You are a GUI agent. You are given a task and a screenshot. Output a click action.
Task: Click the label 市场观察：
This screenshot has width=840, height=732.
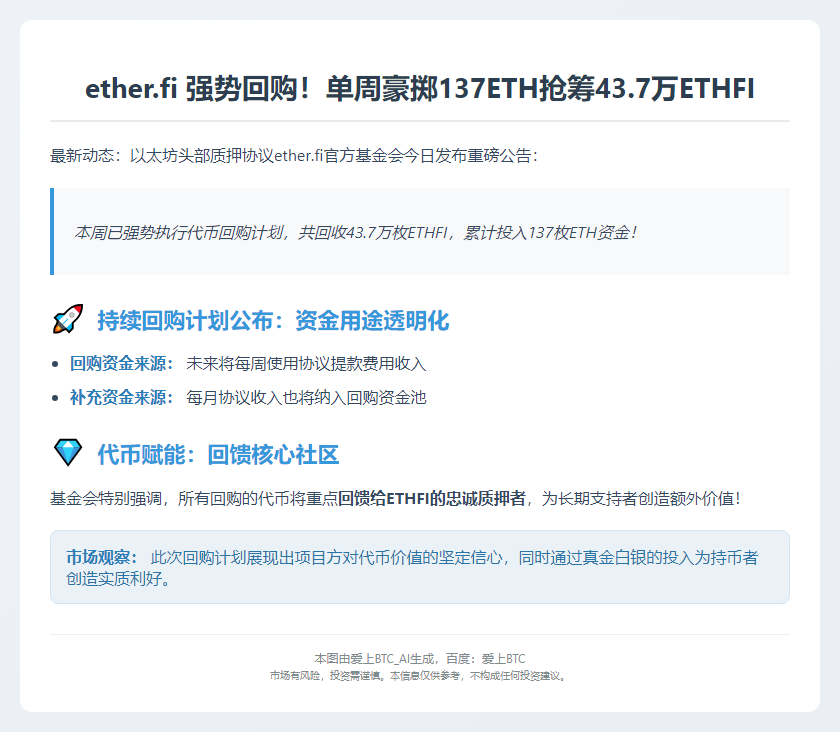[x=102, y=557]
